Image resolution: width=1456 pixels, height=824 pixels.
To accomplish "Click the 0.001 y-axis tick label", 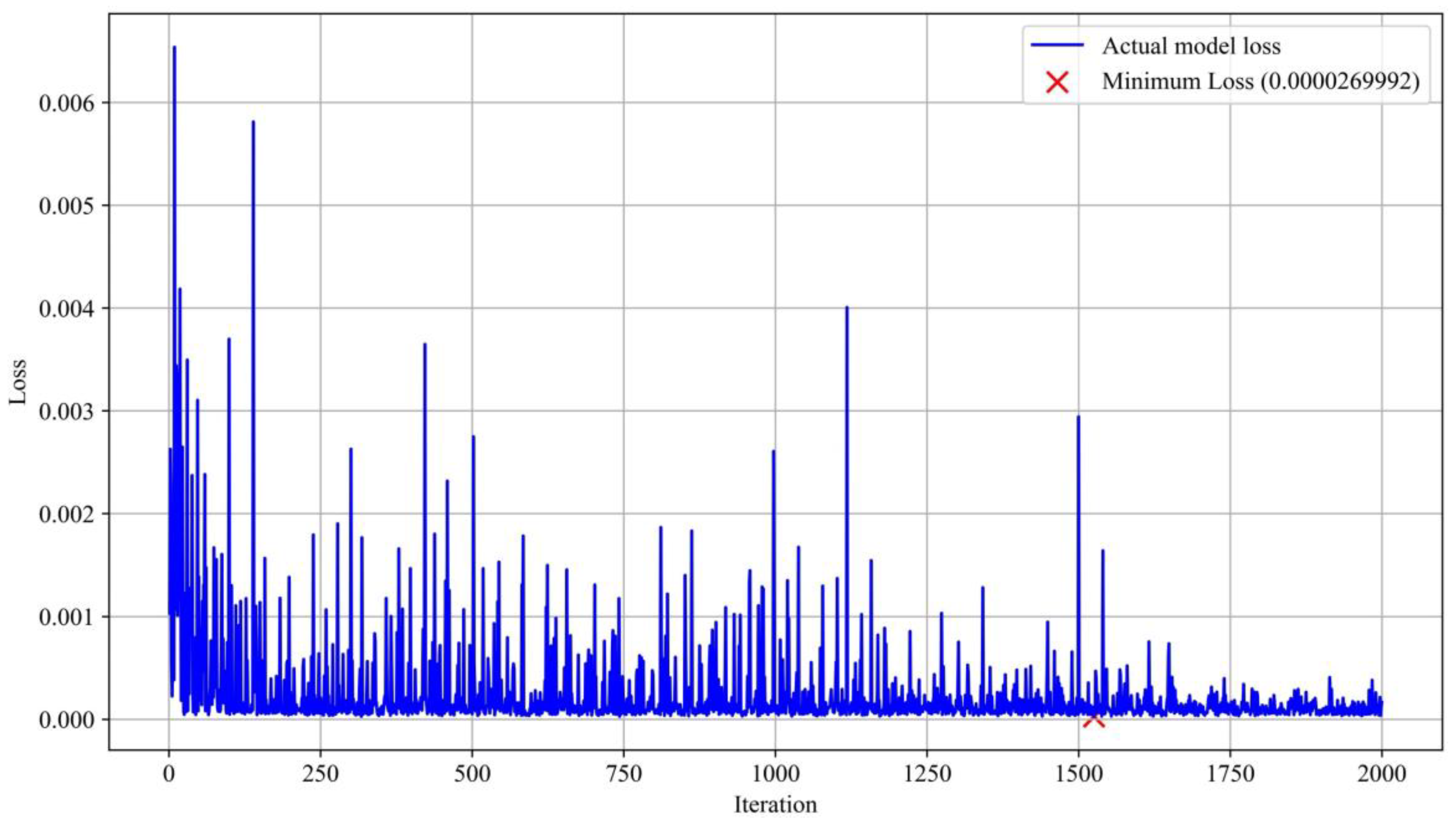I will pyautogui.click(x=66, y=617).
